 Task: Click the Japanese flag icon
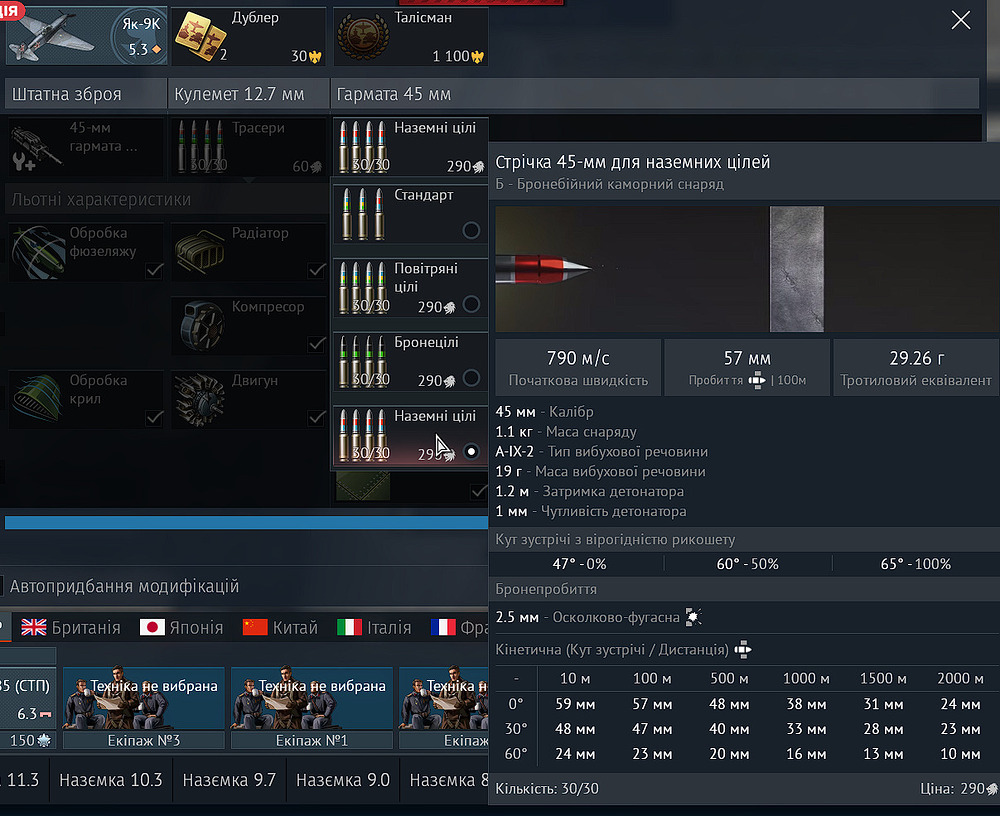[152, 627]
